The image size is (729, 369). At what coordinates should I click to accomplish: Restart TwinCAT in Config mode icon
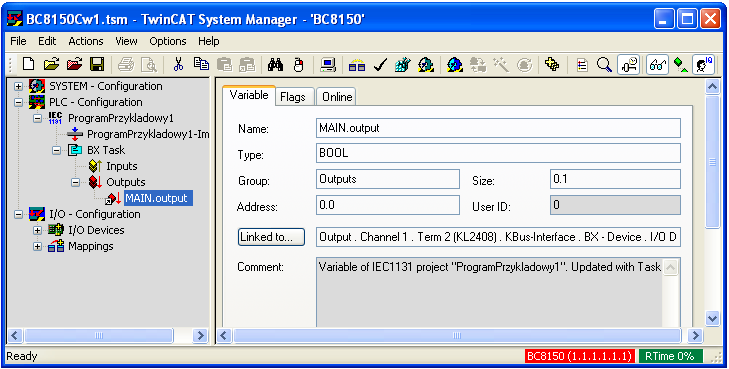pyautogui.click(x=455, y=64)
